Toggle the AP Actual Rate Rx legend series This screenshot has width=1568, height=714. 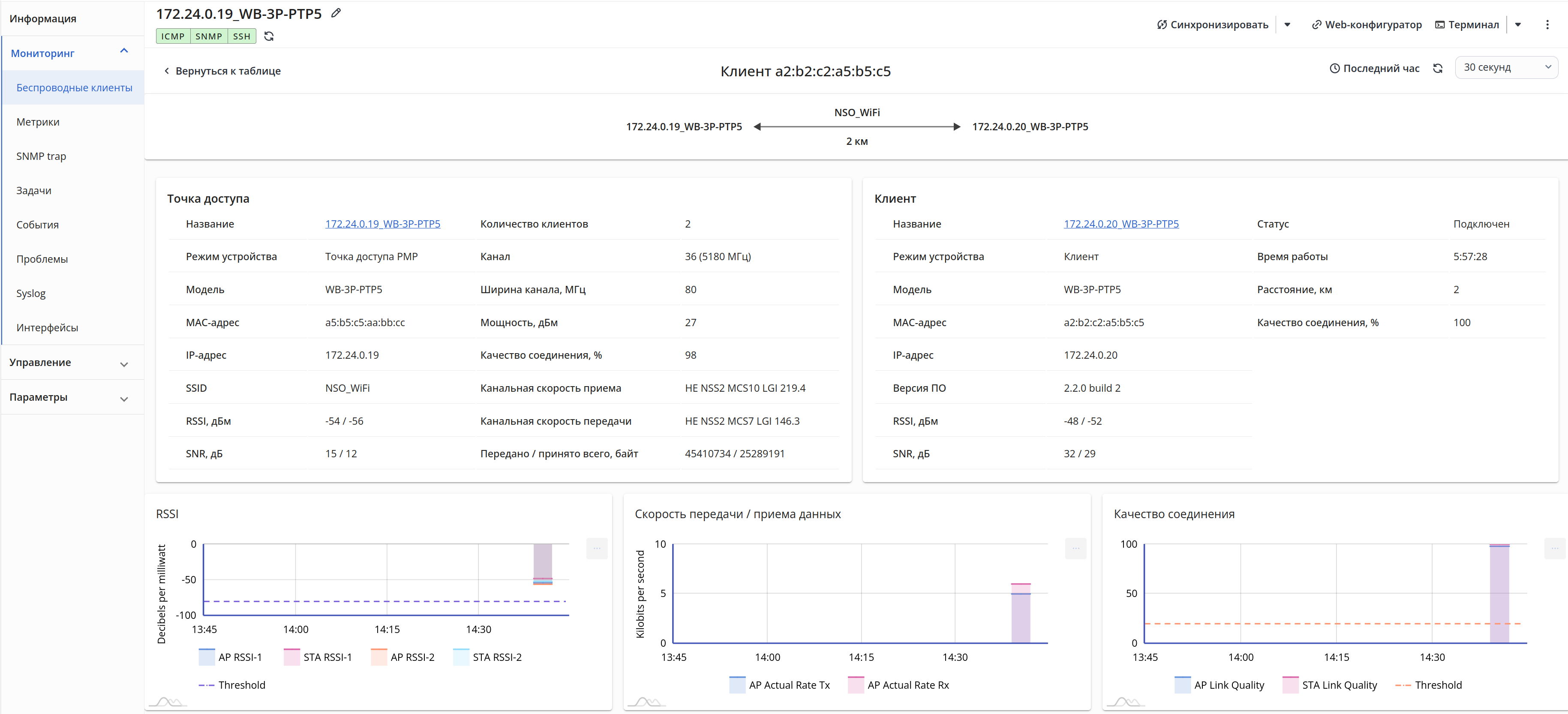click(898, 685)
